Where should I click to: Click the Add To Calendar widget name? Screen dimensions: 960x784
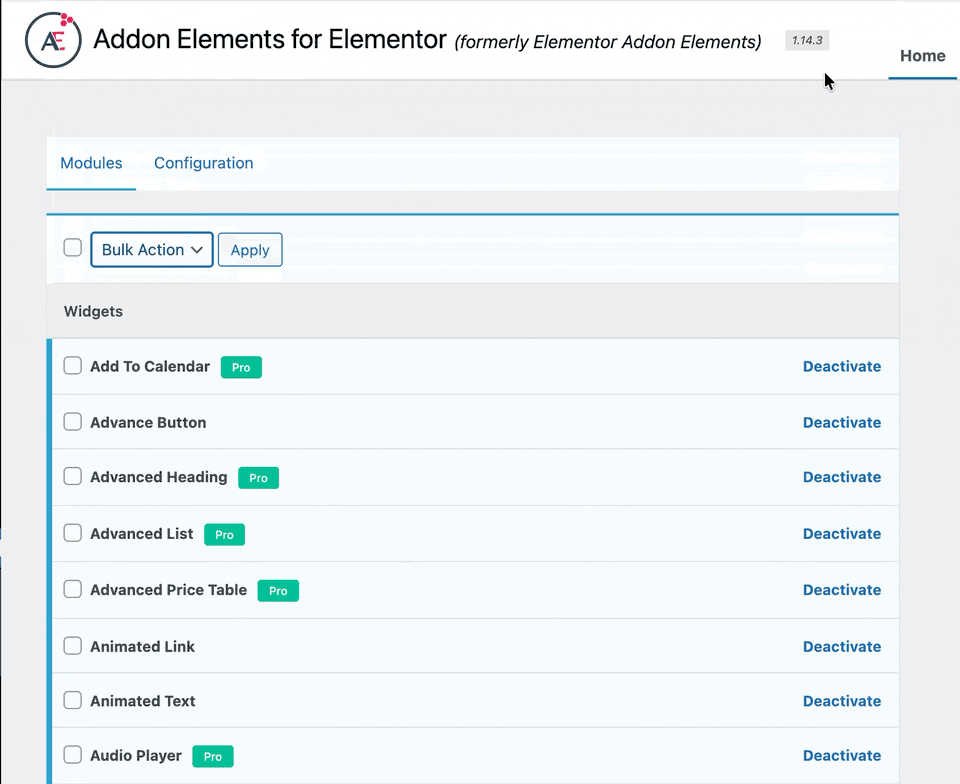[150, 367]
